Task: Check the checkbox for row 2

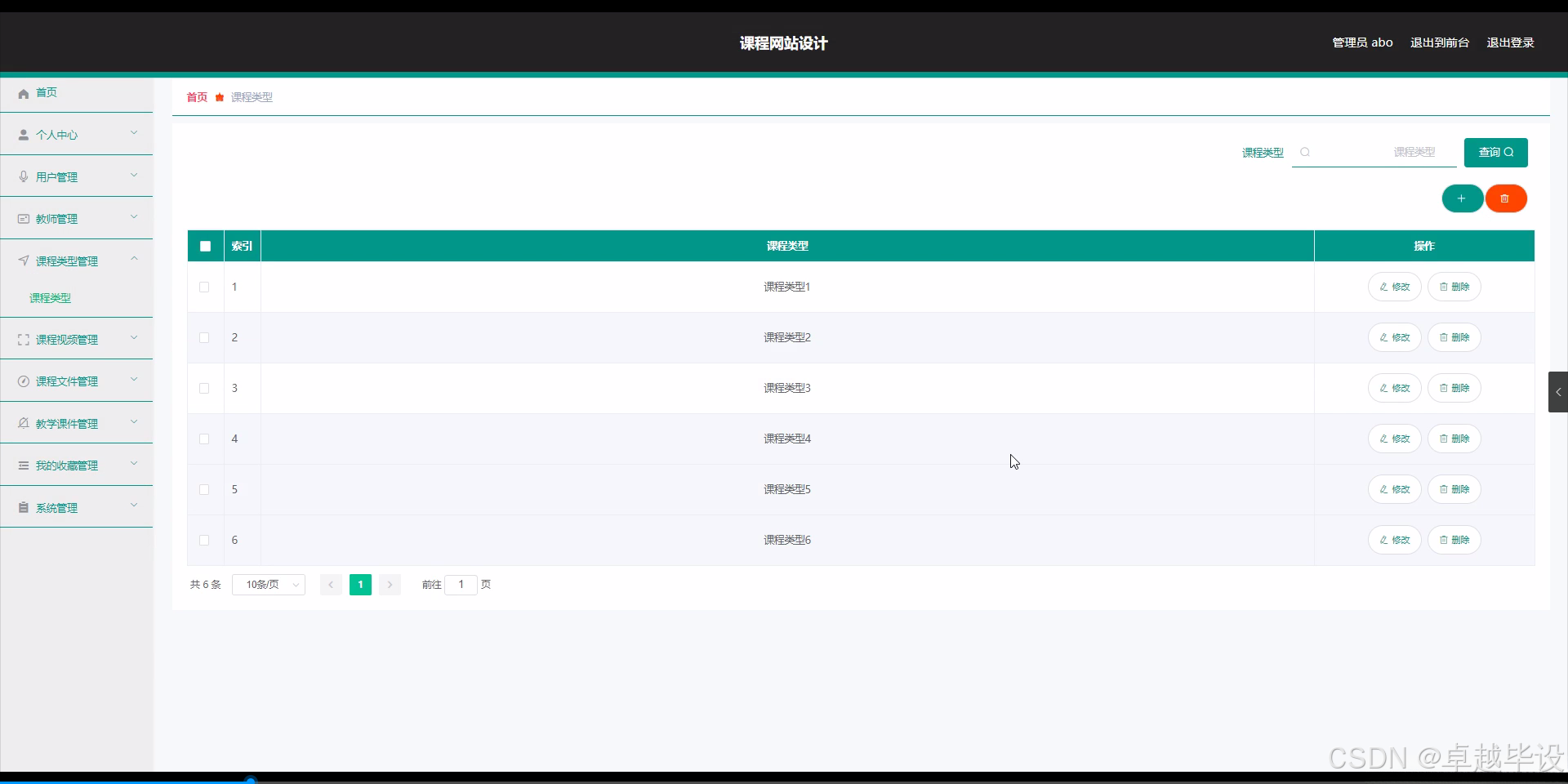Action: pyautogui.click(x=204, y=337)
